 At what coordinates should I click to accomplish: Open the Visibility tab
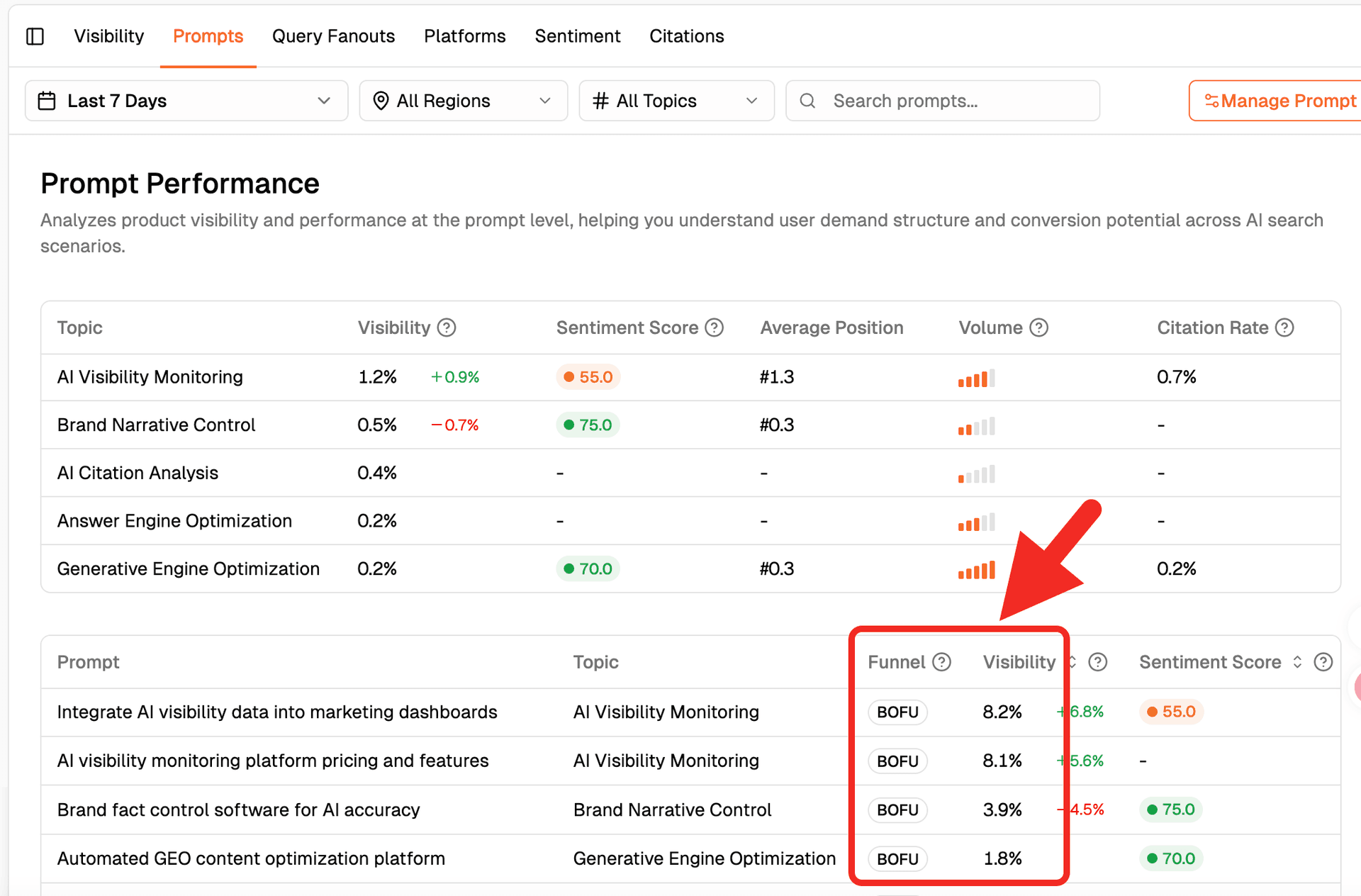click(x=108, y=36)
